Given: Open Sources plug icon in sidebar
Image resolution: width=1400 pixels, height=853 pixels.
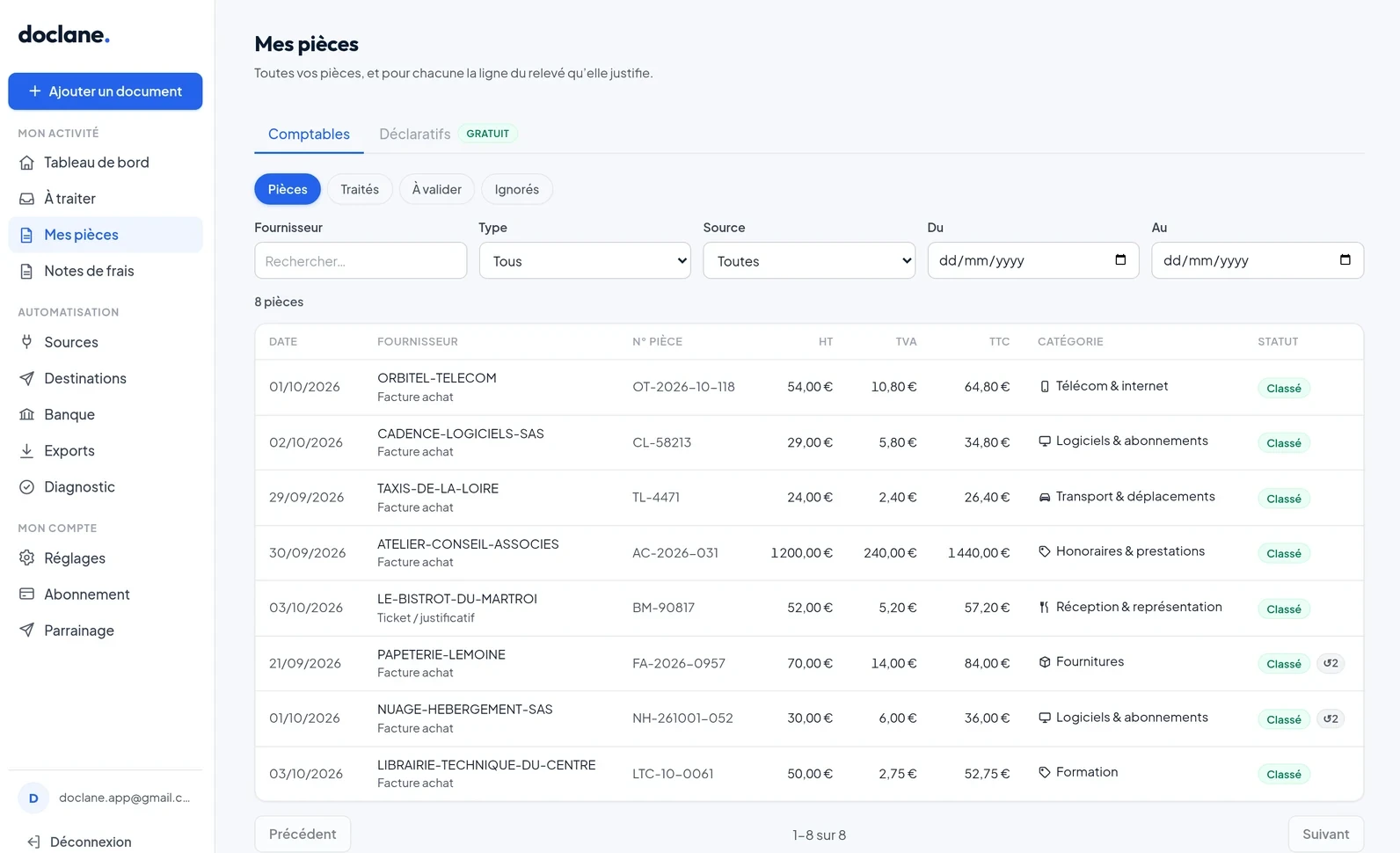Looking at the screenshot, I should pyautogui.click(x=27, y=342).
